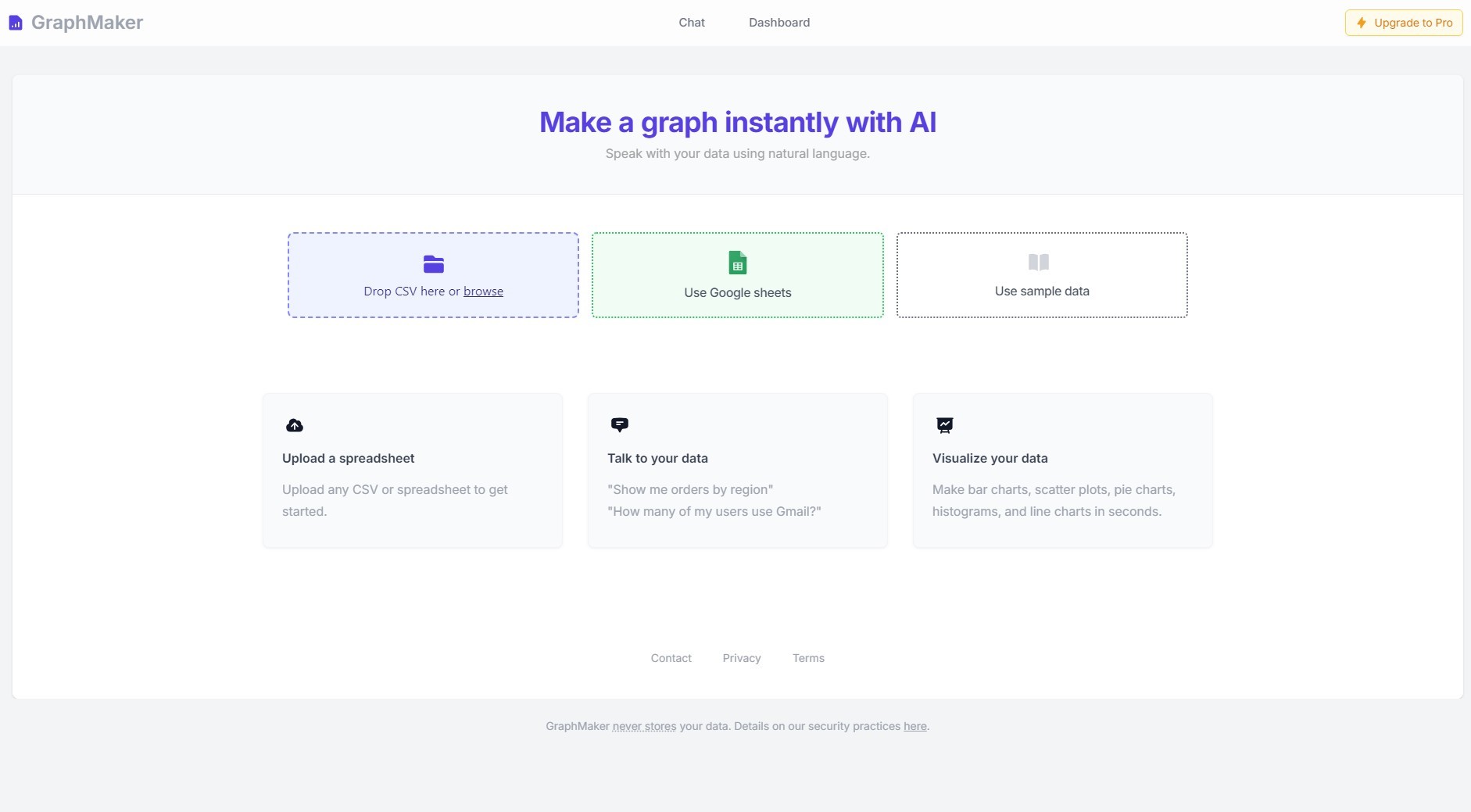Click Upgrade to Pro button
The height and width of the screenshot is (812, 1471).
point(1404,23)
